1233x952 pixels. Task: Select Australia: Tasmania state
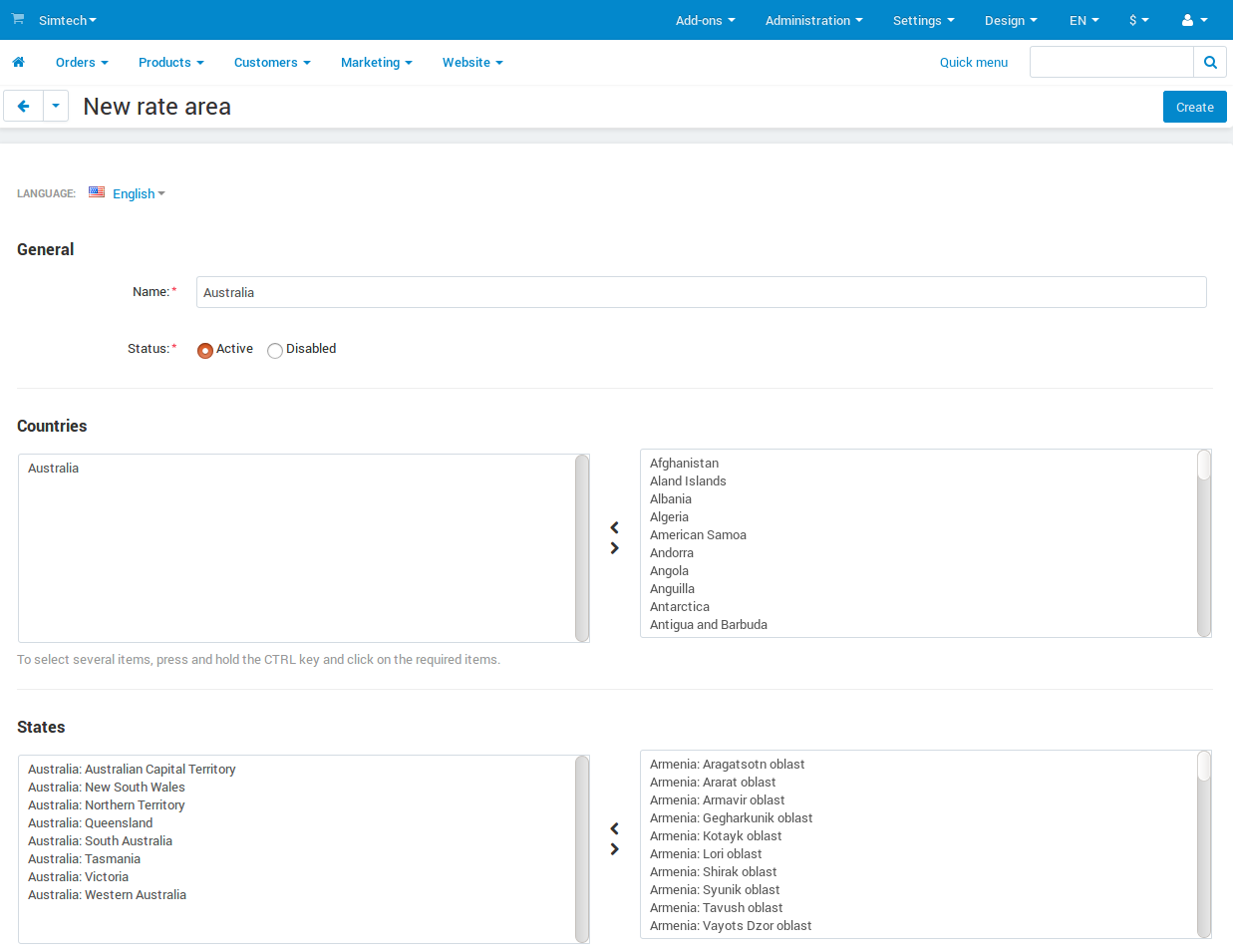coord(84,858)
